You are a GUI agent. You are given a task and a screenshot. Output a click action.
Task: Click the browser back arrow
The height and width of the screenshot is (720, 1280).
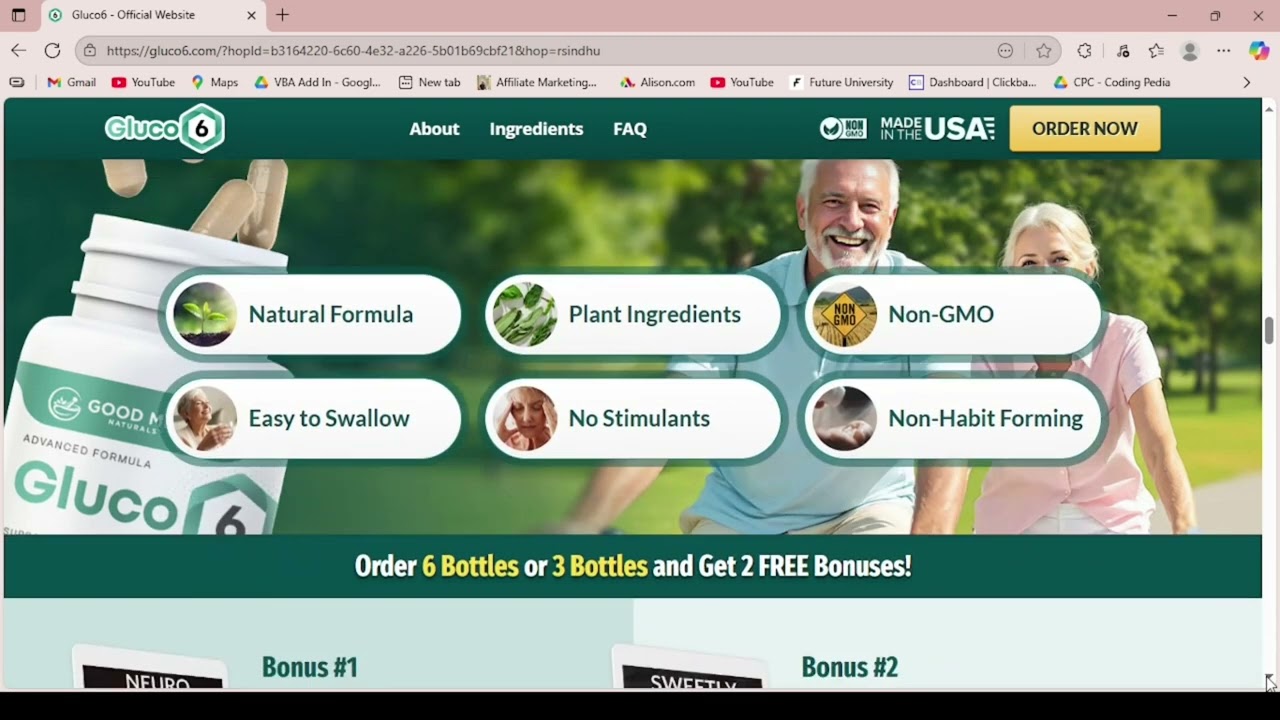[18, 50]
